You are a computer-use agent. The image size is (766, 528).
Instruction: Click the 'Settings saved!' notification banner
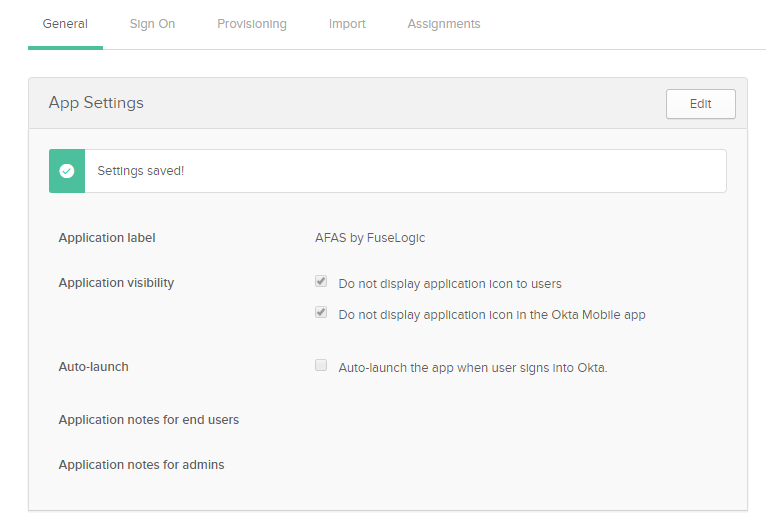coord(387,171)
